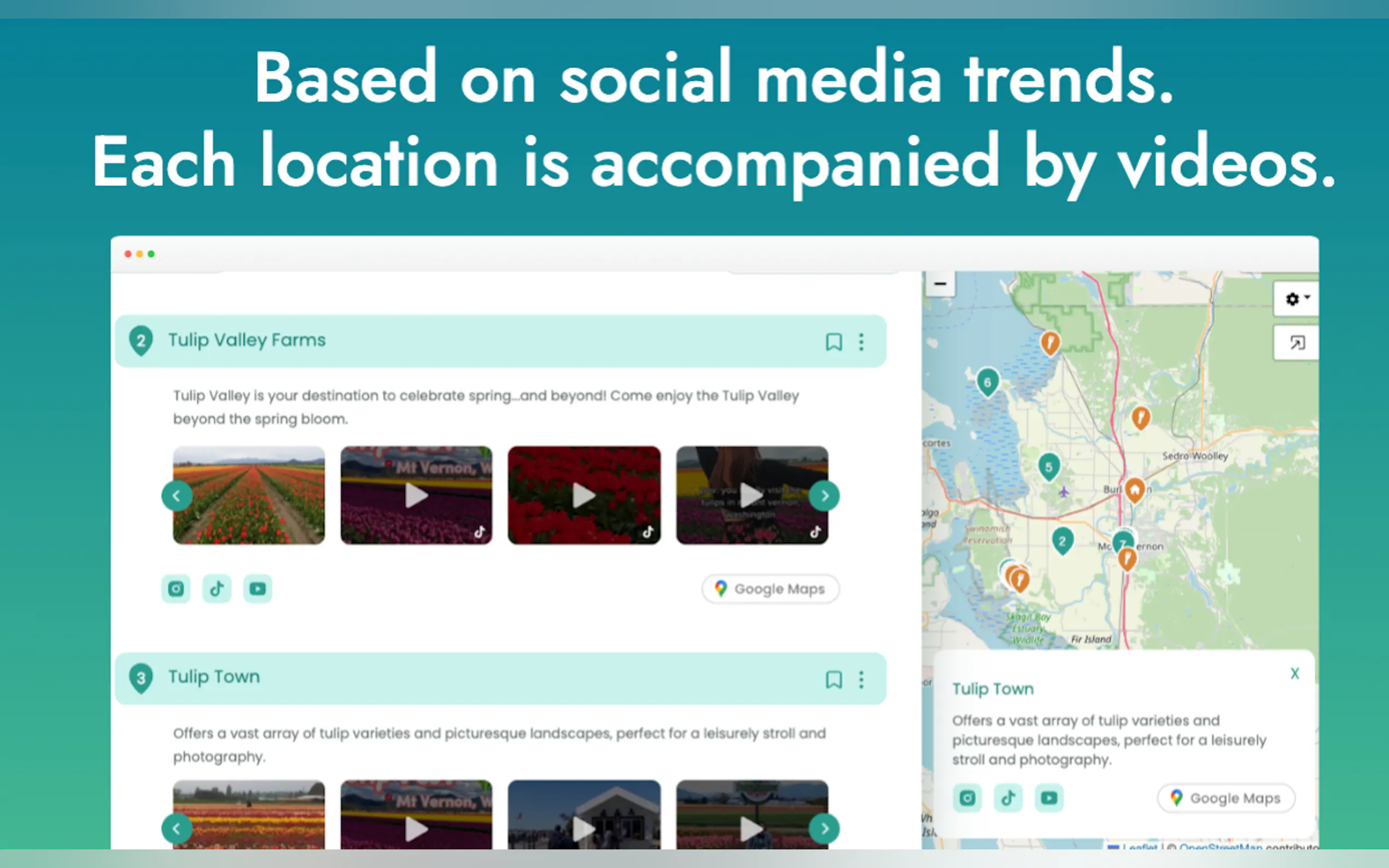Bookmark the Tulip Town location
The height and width of the screenshot is (868, 1389).
[x=833, y=680]
